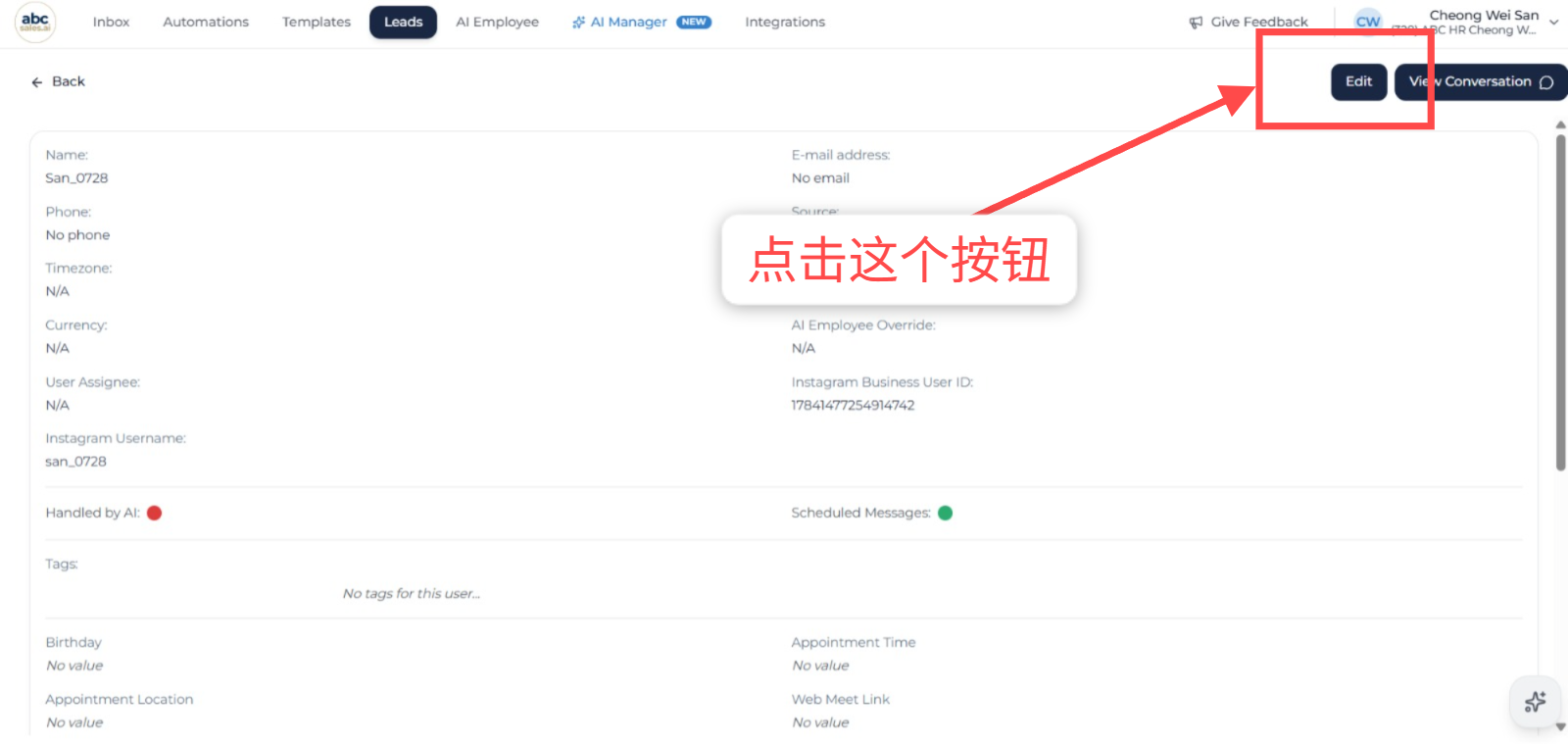
Task: Click the User Assignee N/A value
Action: point(57,405)
